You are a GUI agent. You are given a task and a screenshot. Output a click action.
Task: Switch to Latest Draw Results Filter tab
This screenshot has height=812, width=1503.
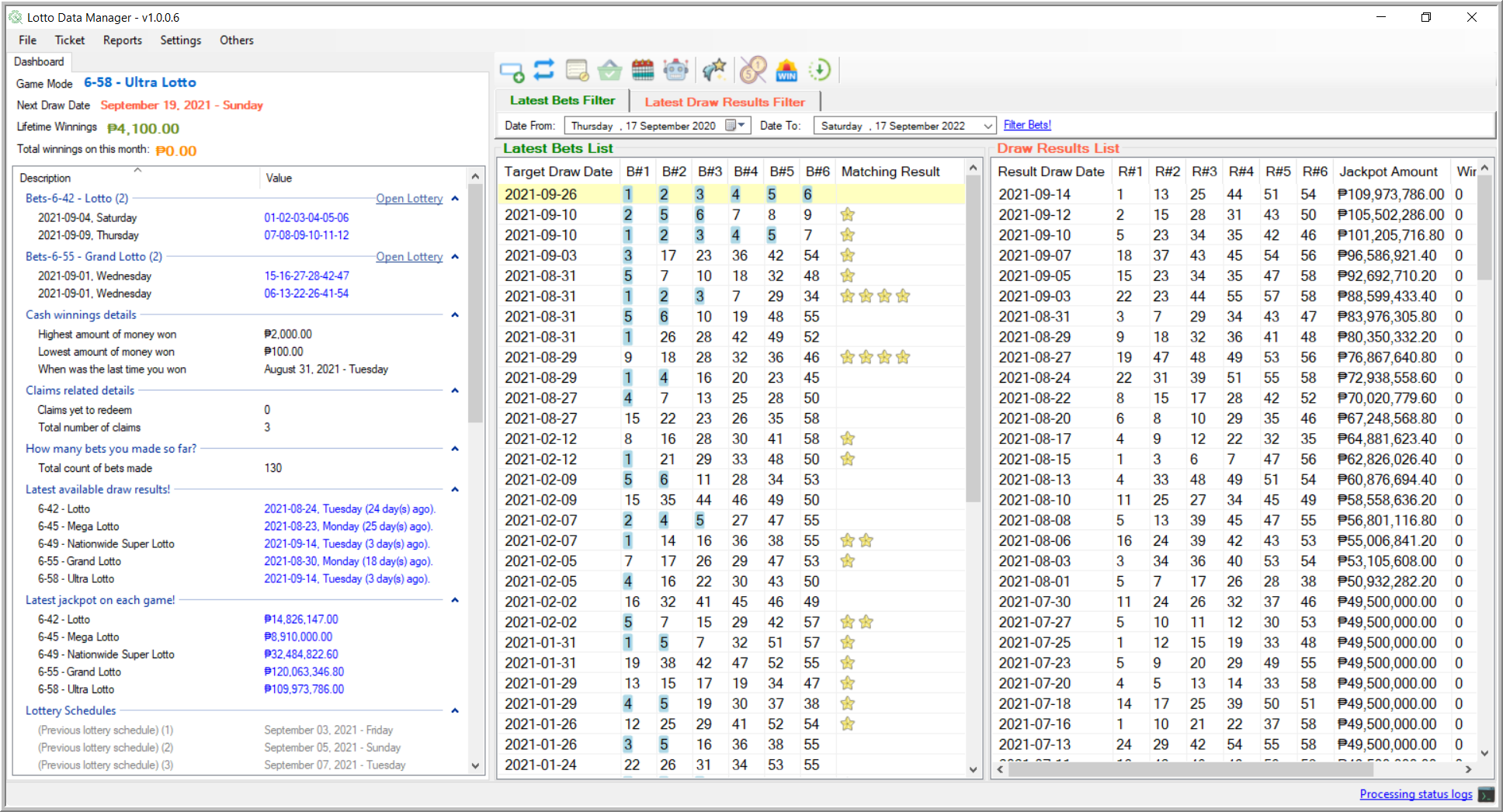[x=724, y=102]
